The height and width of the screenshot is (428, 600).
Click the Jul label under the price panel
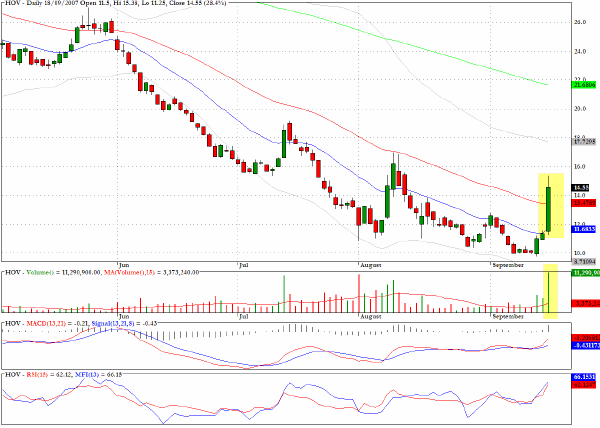[244, 265]
